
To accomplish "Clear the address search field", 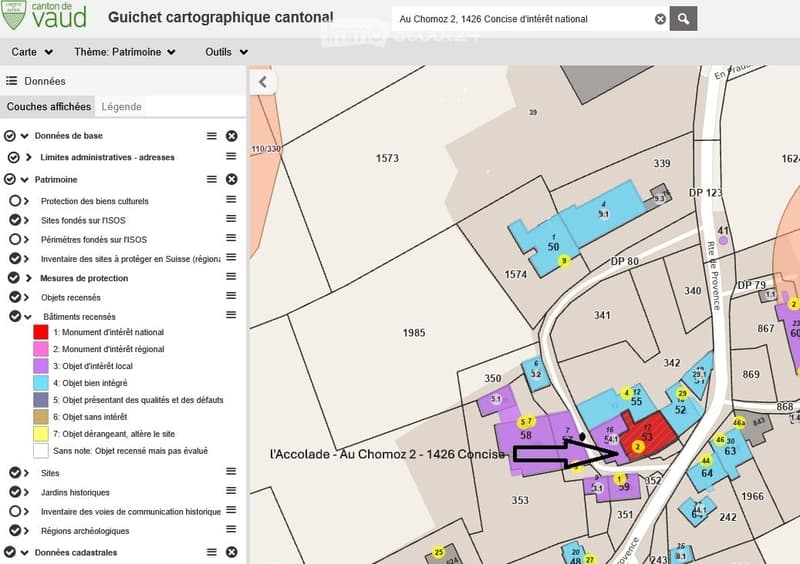I will [660, 19].
